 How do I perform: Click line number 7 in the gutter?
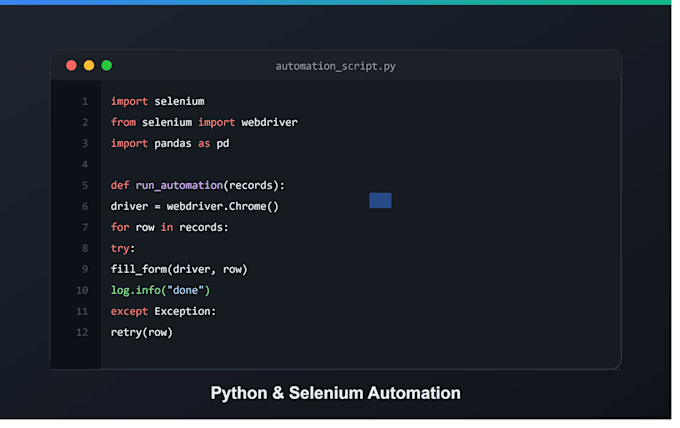tap(85, 228)
